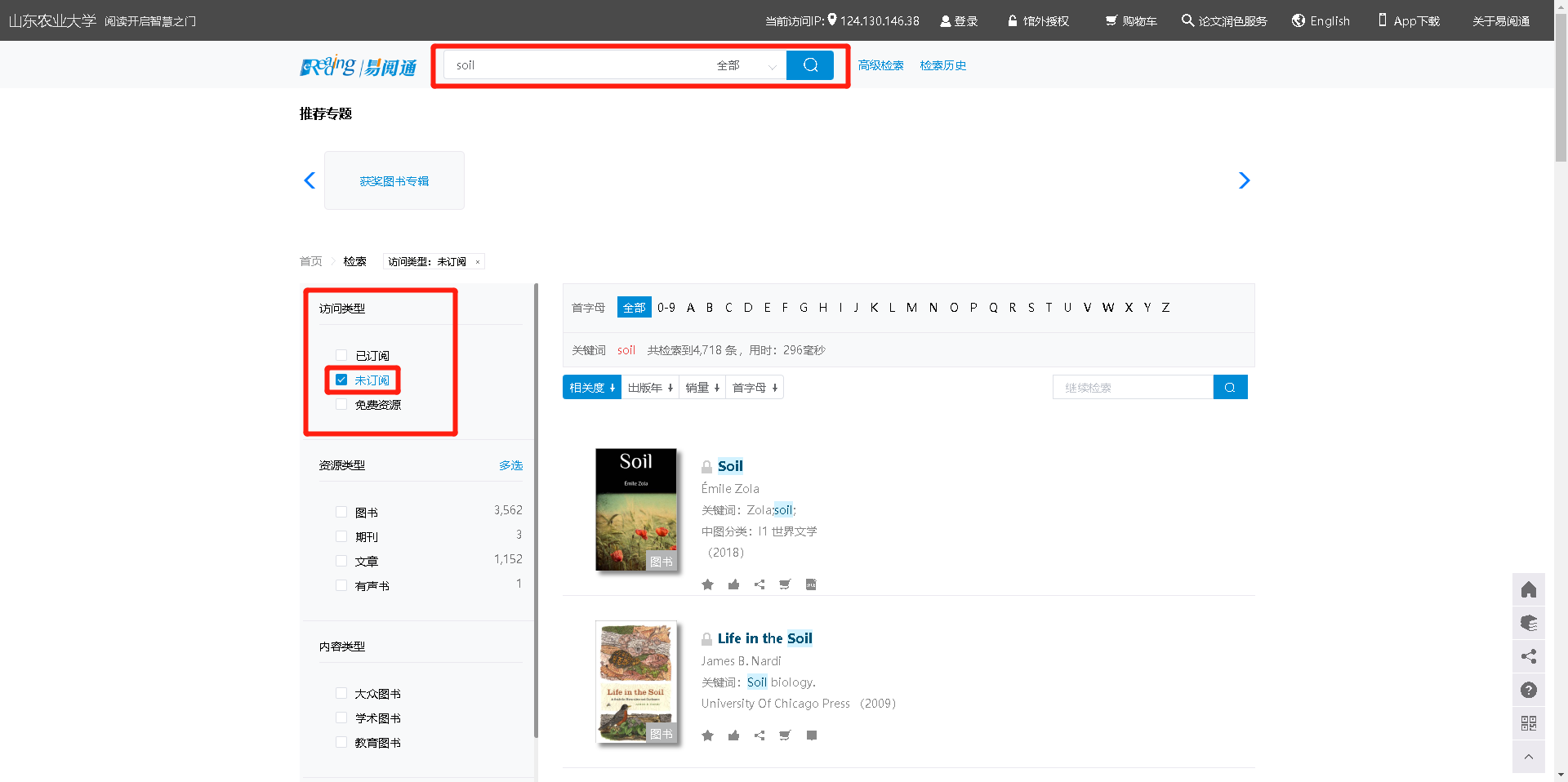Filter by first letter S

tap(1031, 308)
